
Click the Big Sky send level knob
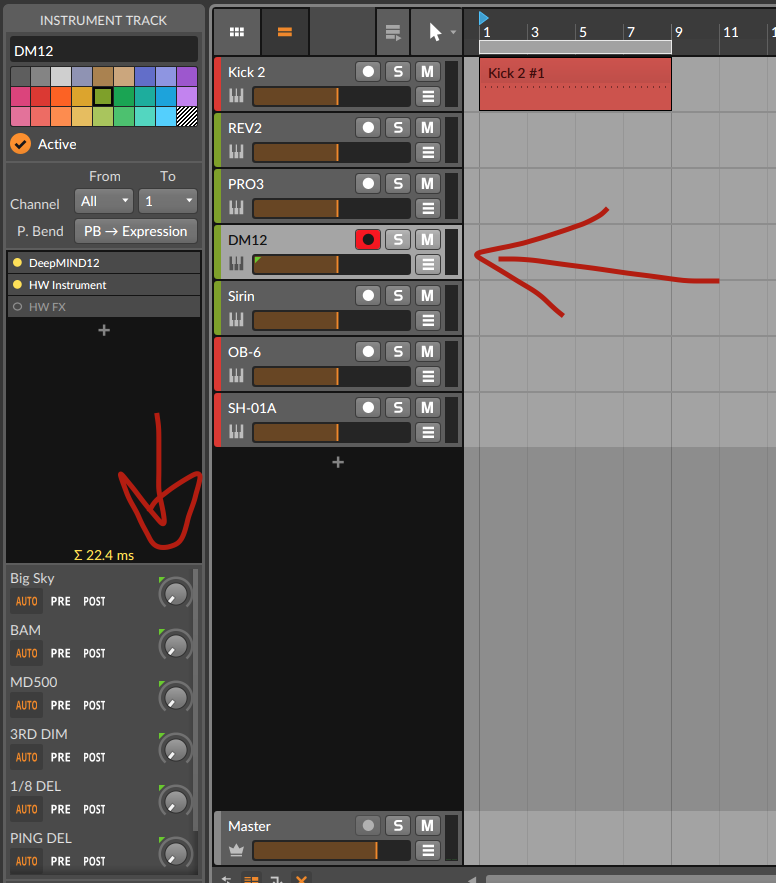pos(176,594)
